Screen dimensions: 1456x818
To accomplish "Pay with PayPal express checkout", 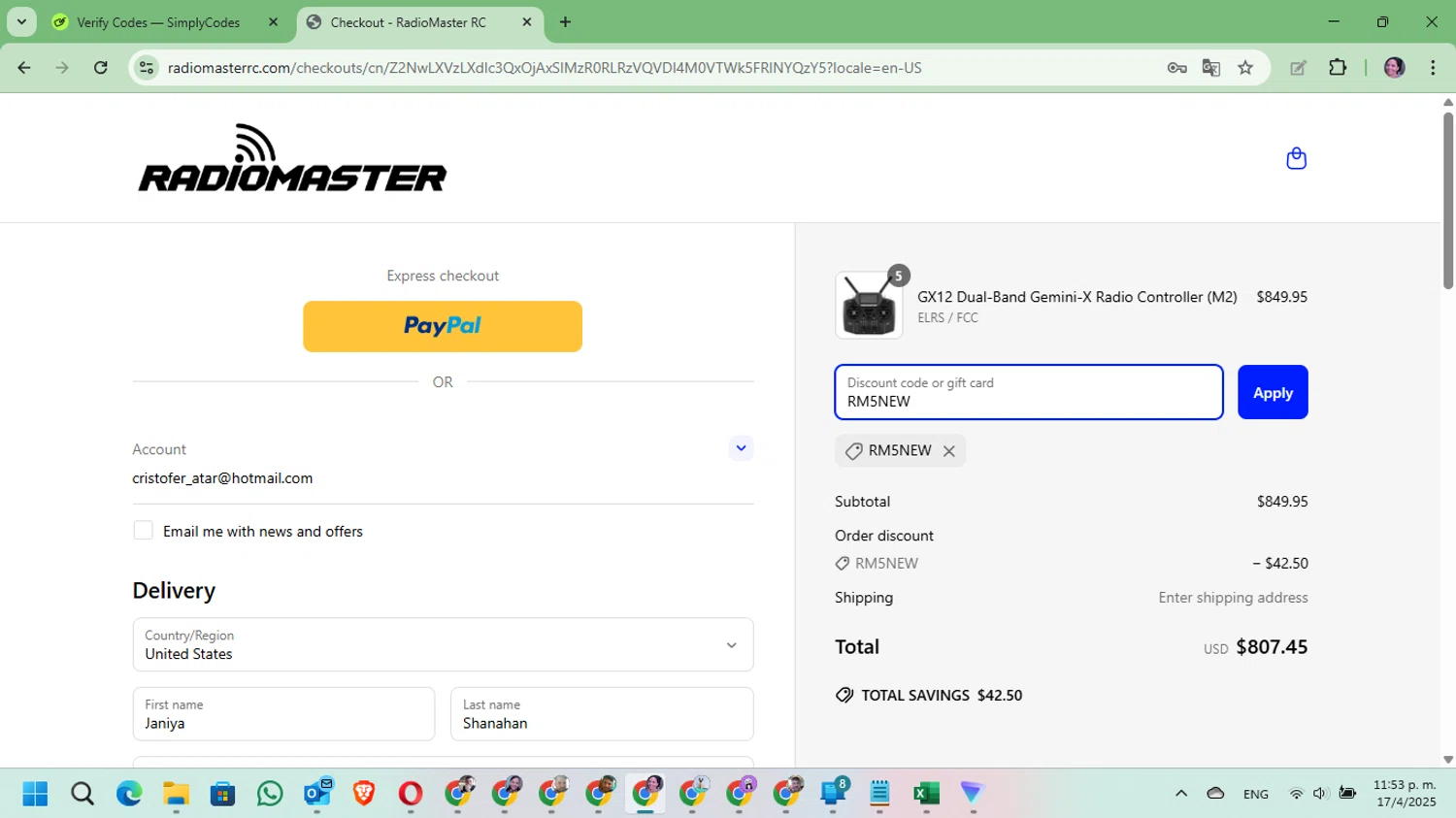I will click(443, 326).
